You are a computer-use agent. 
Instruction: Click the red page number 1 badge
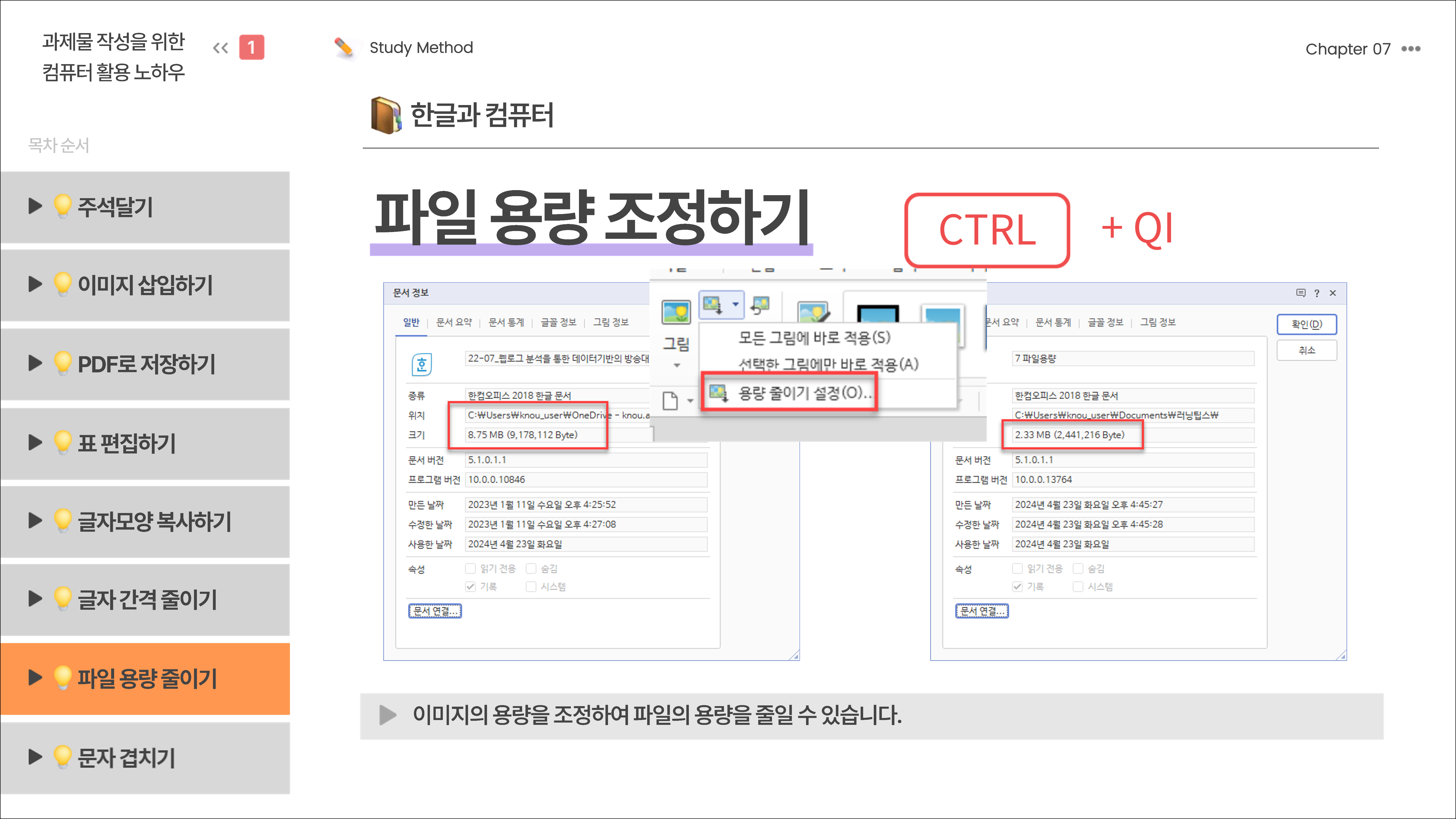[x=252, y=47]
